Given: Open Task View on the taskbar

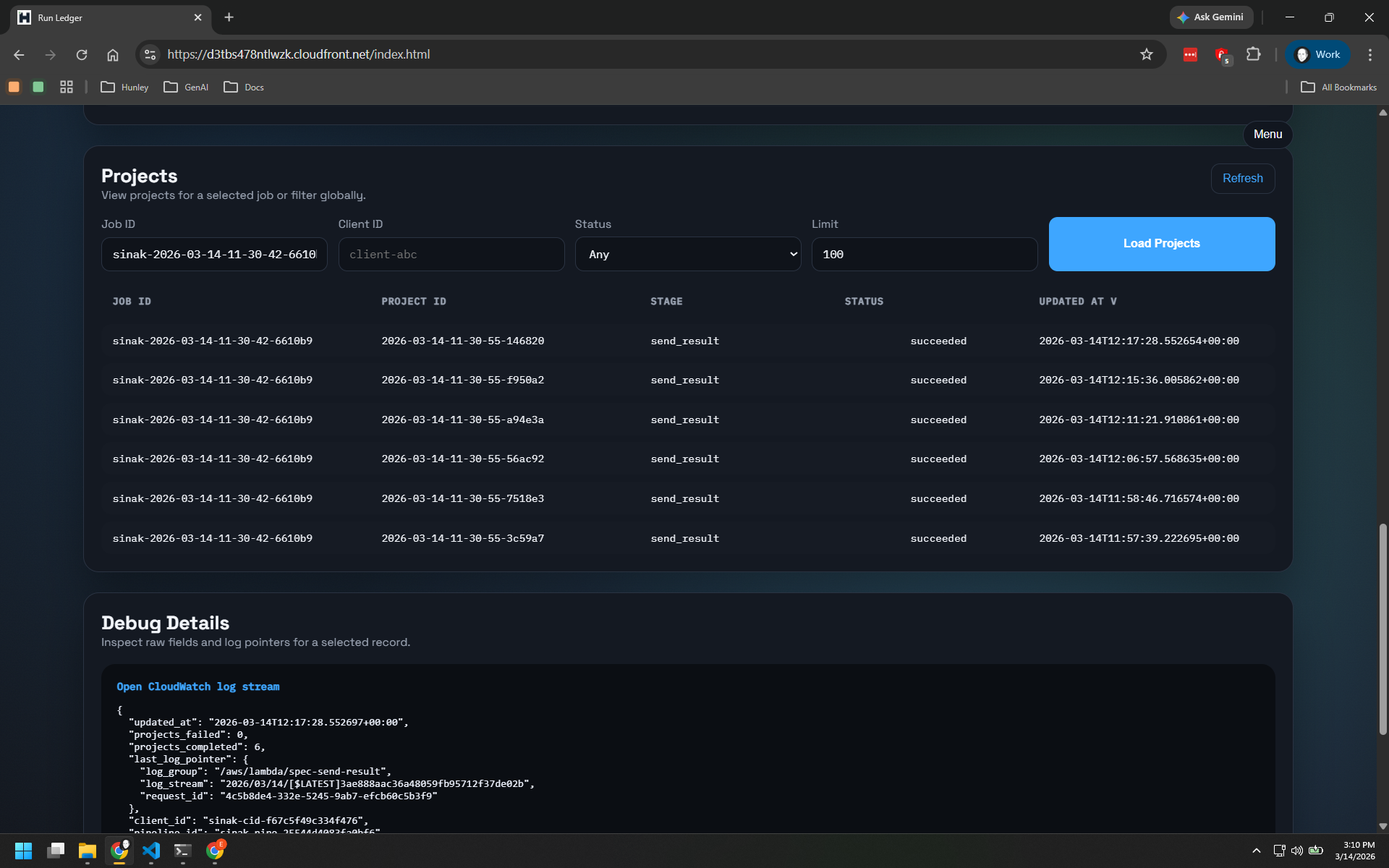Looking at the screenshot, I should click(56, 851).
